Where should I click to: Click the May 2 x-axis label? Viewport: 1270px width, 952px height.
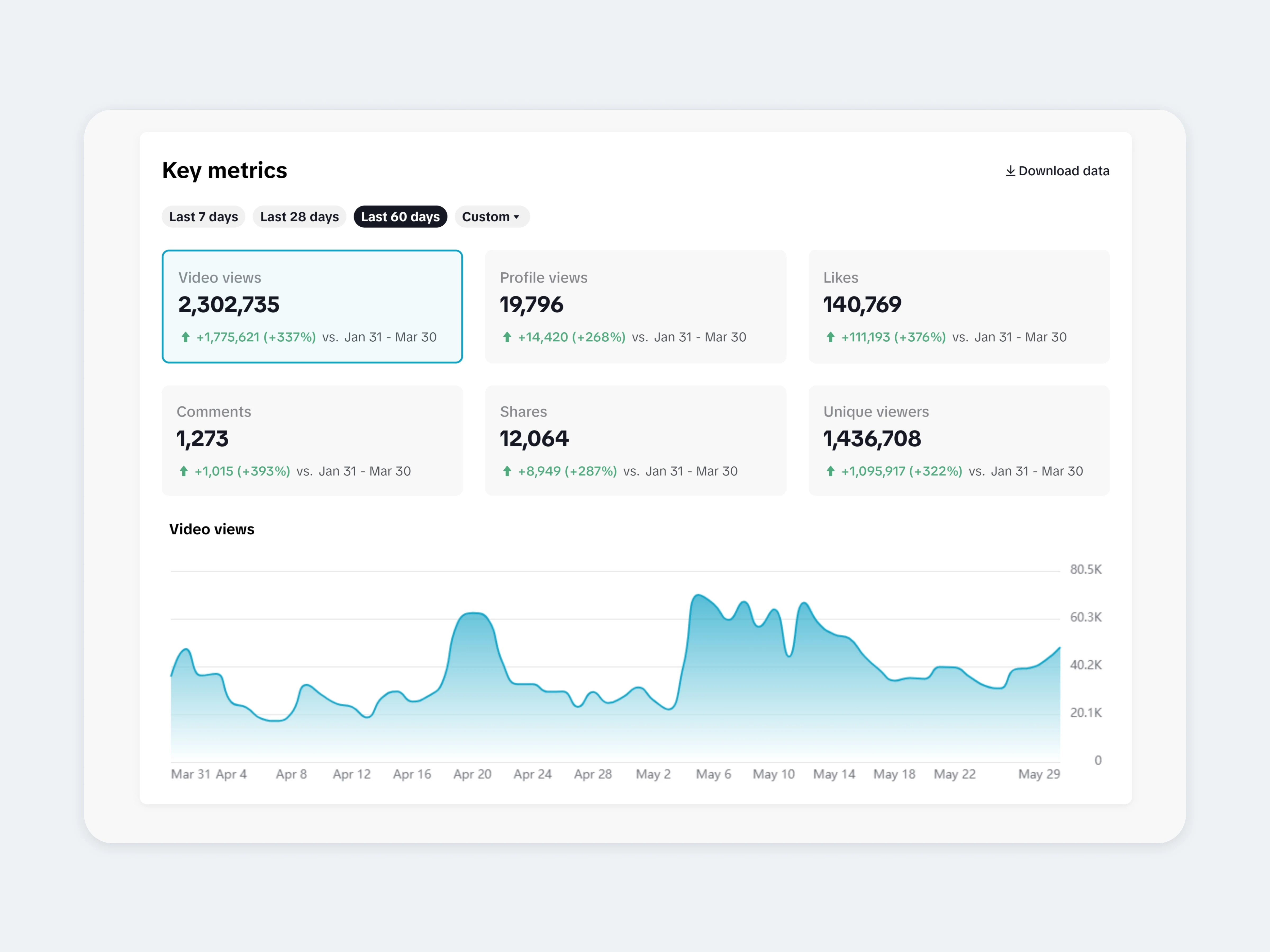[x=653, y=775]
